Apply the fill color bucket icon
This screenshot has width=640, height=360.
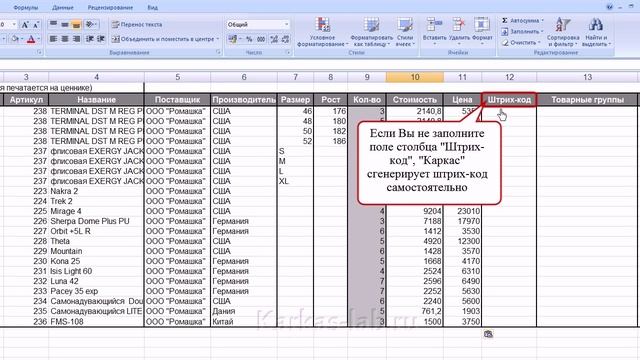pyautogui.click(x=15, y=39)
